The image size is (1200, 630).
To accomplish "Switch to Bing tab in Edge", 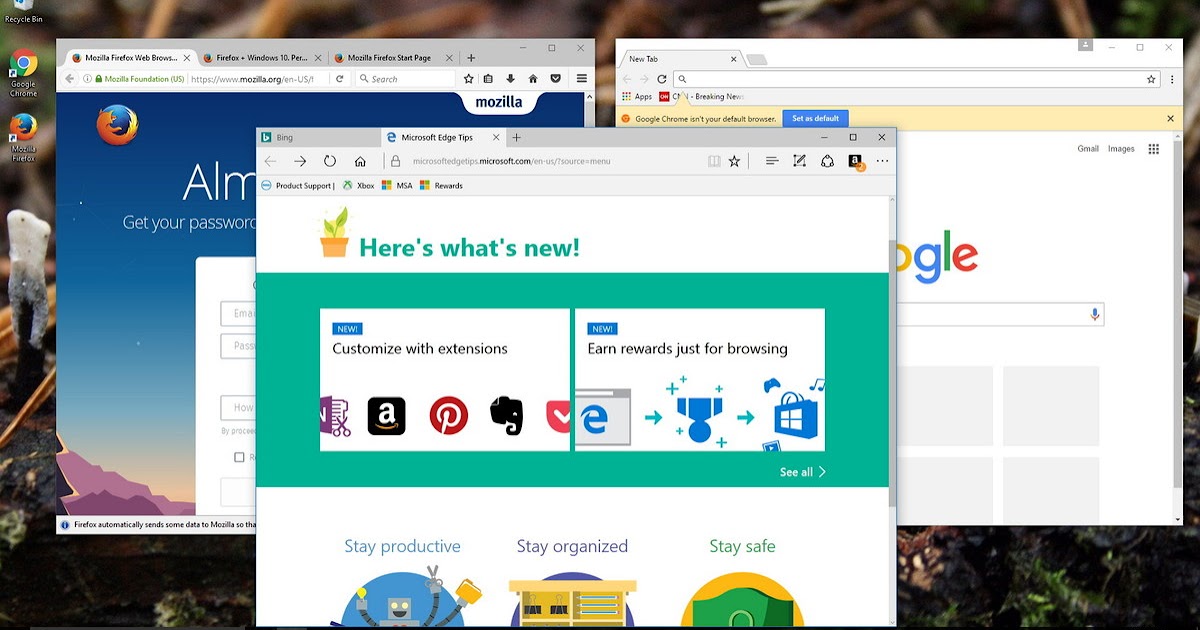I will coord(318,137).
